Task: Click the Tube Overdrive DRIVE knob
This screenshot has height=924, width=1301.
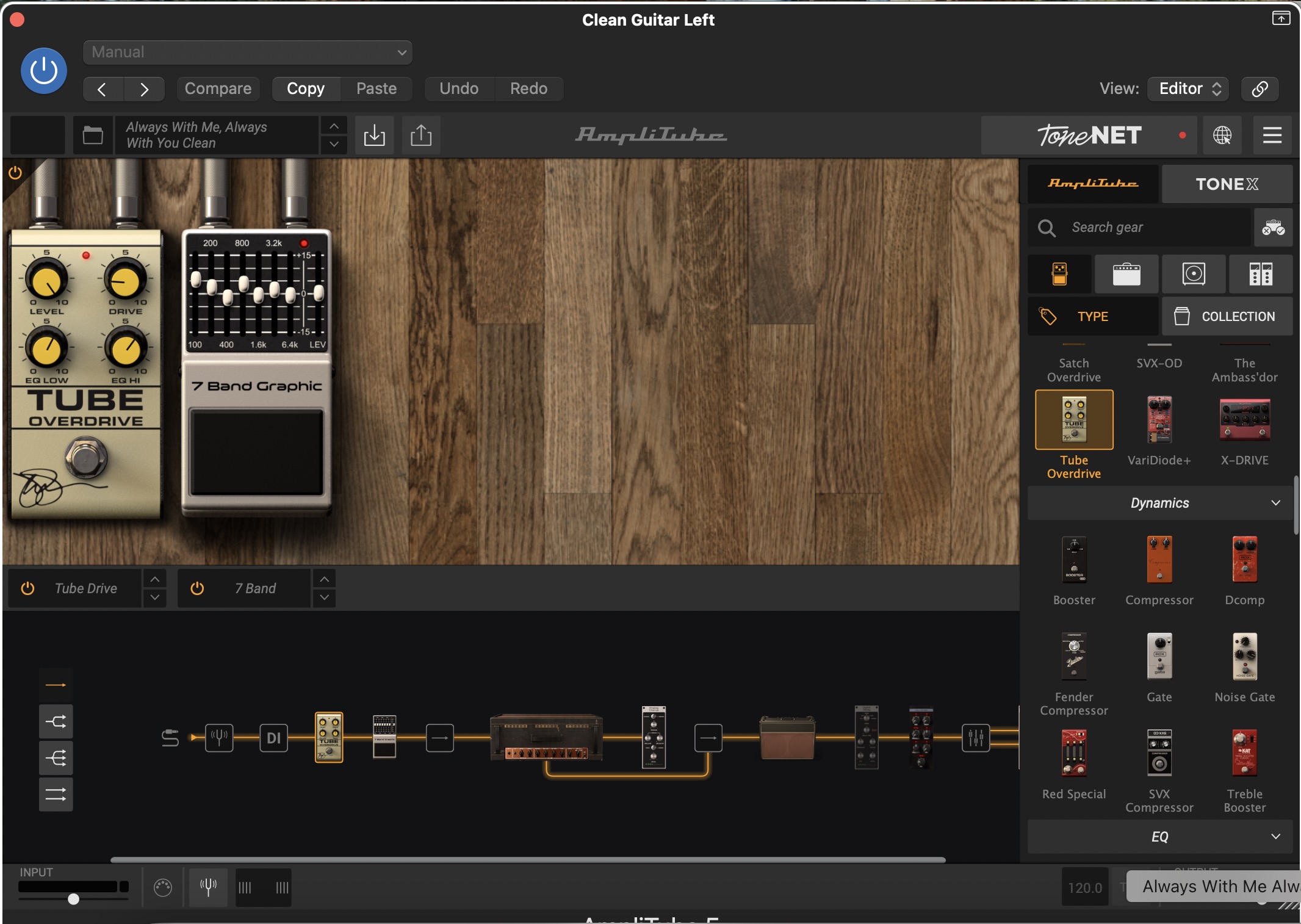Action: 126,280
